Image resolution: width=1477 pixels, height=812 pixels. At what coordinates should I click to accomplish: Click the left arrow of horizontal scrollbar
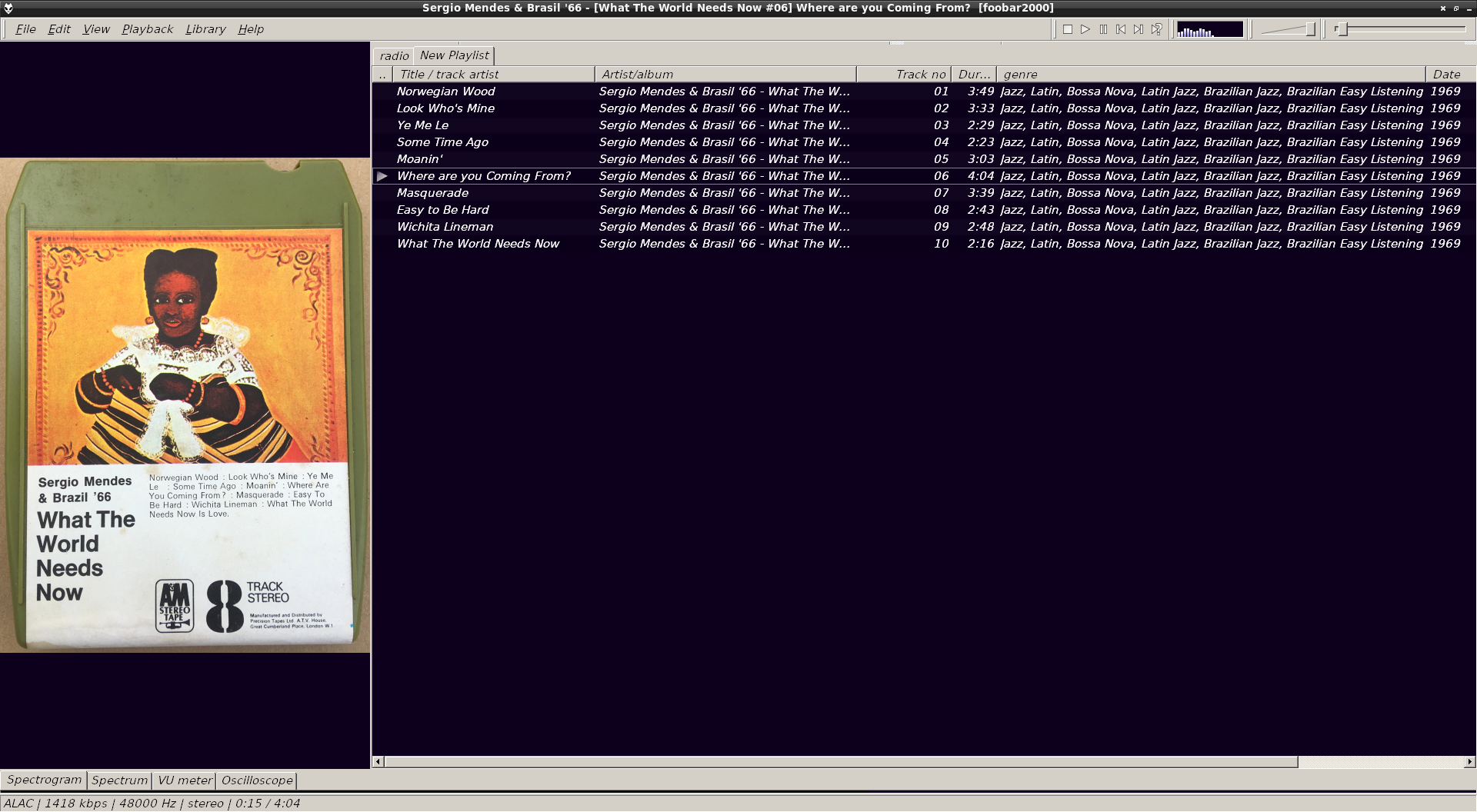[378, 762]
